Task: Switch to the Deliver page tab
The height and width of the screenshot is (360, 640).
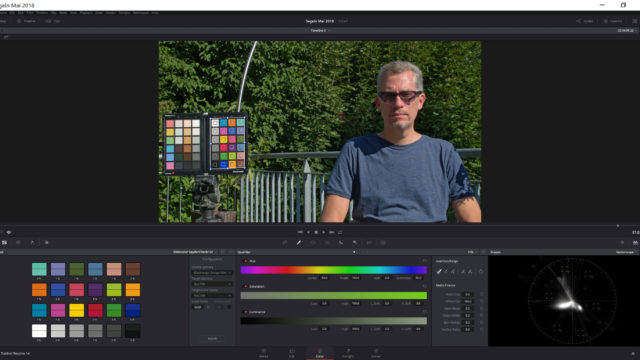Action: click(x=376, y=353)
